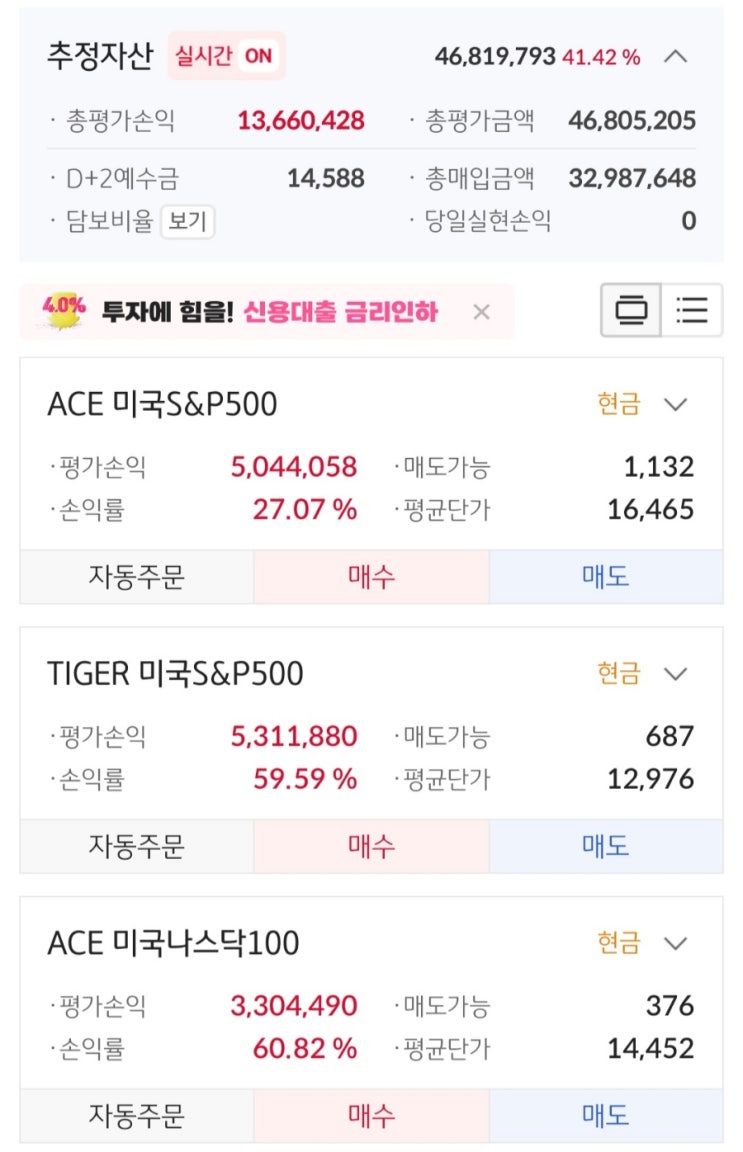This screenshot has height=1152, width=743.
Task: Open 자동주문 for ACE 미국S&P500
Action: (x=137, y=577)
